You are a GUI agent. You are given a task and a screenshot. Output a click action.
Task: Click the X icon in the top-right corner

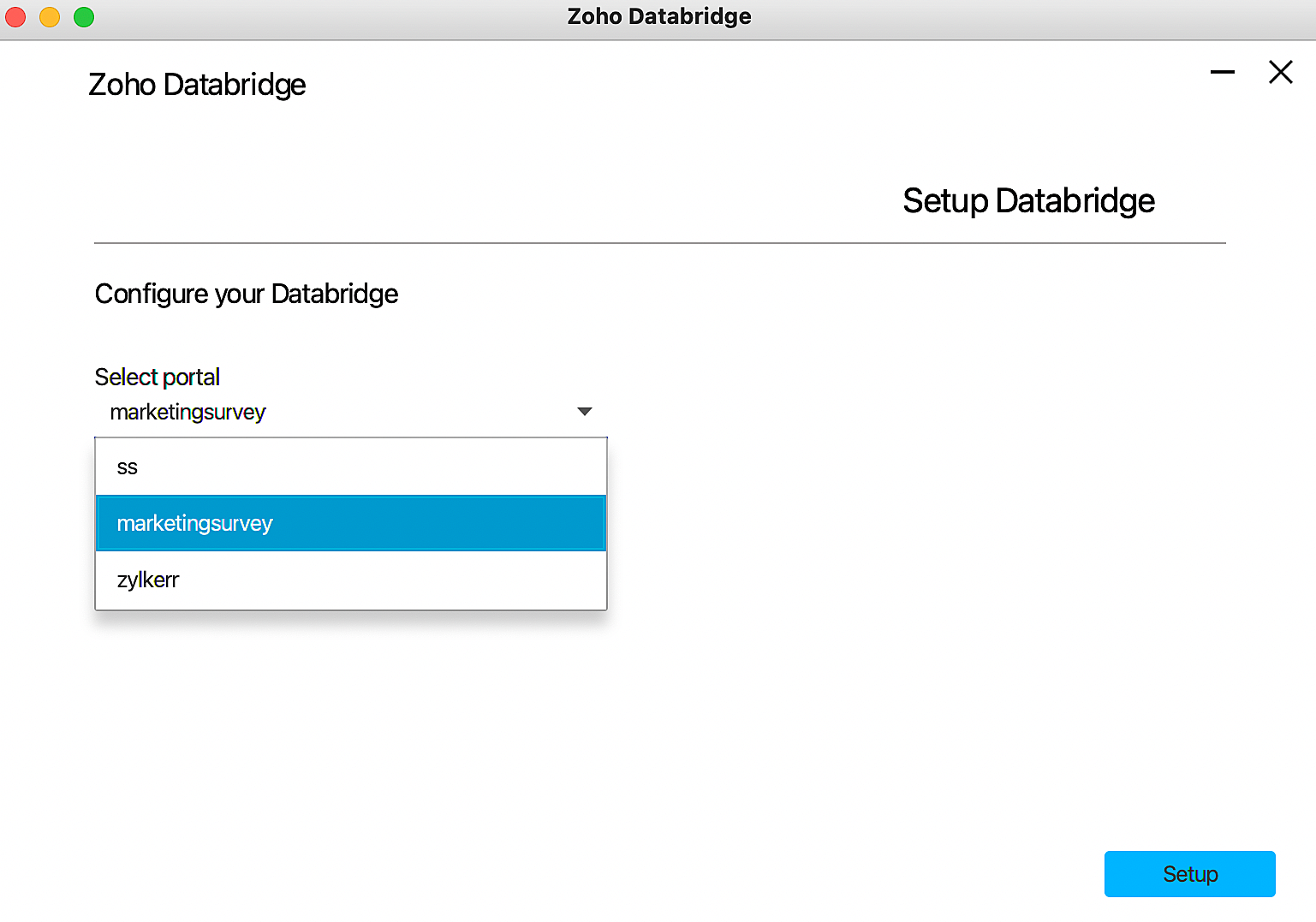(x=1280, y=73)
